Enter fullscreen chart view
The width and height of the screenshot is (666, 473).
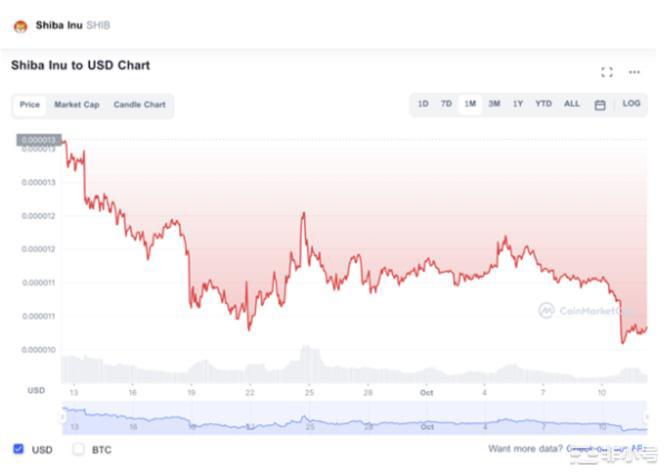[x=606, y=72]
